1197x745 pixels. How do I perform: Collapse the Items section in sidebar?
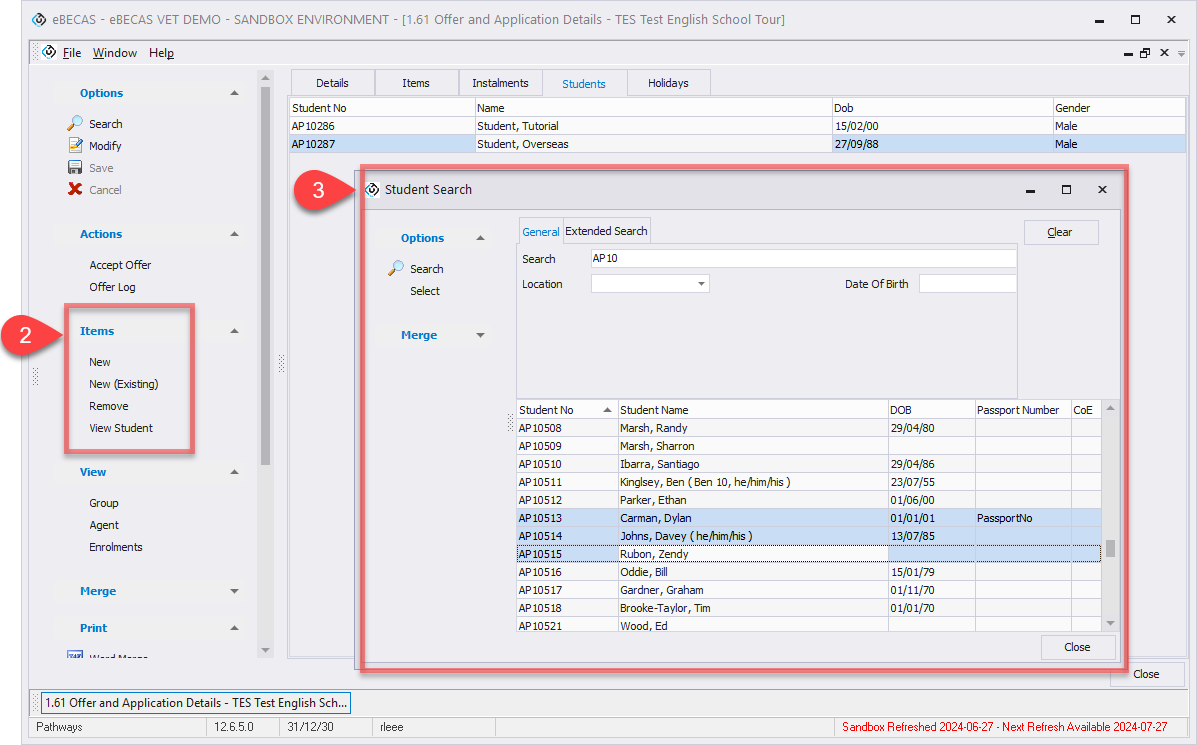pyautogui.click(x=234, y=331)
